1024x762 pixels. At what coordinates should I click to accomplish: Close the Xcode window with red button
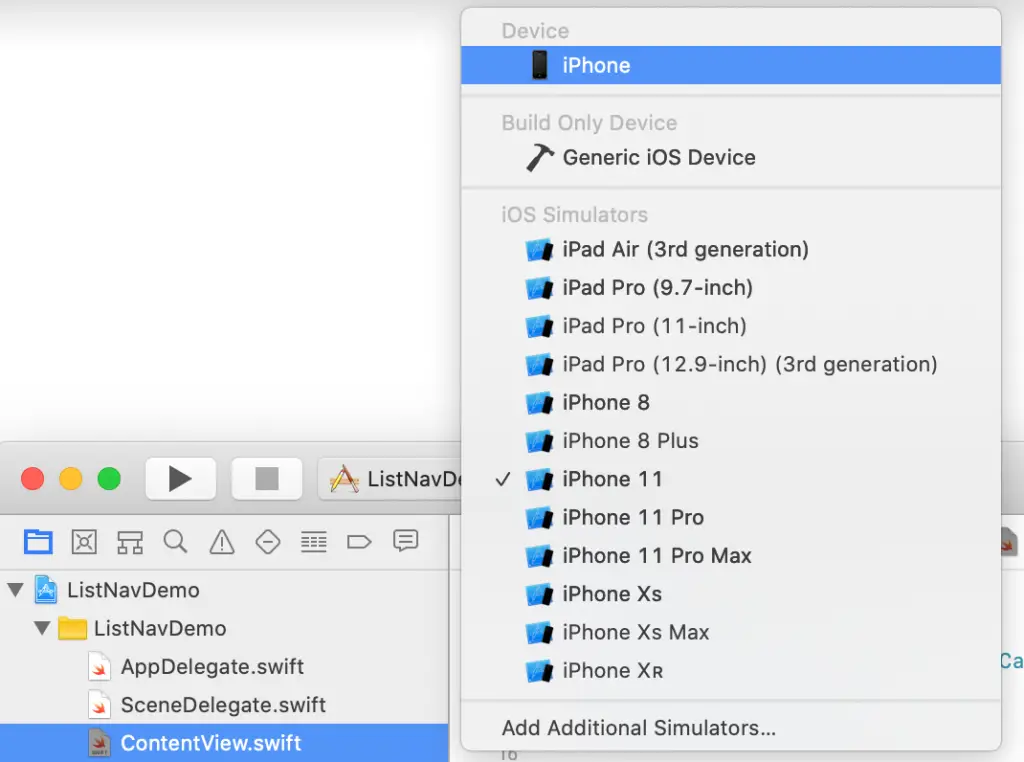point(33,479)
